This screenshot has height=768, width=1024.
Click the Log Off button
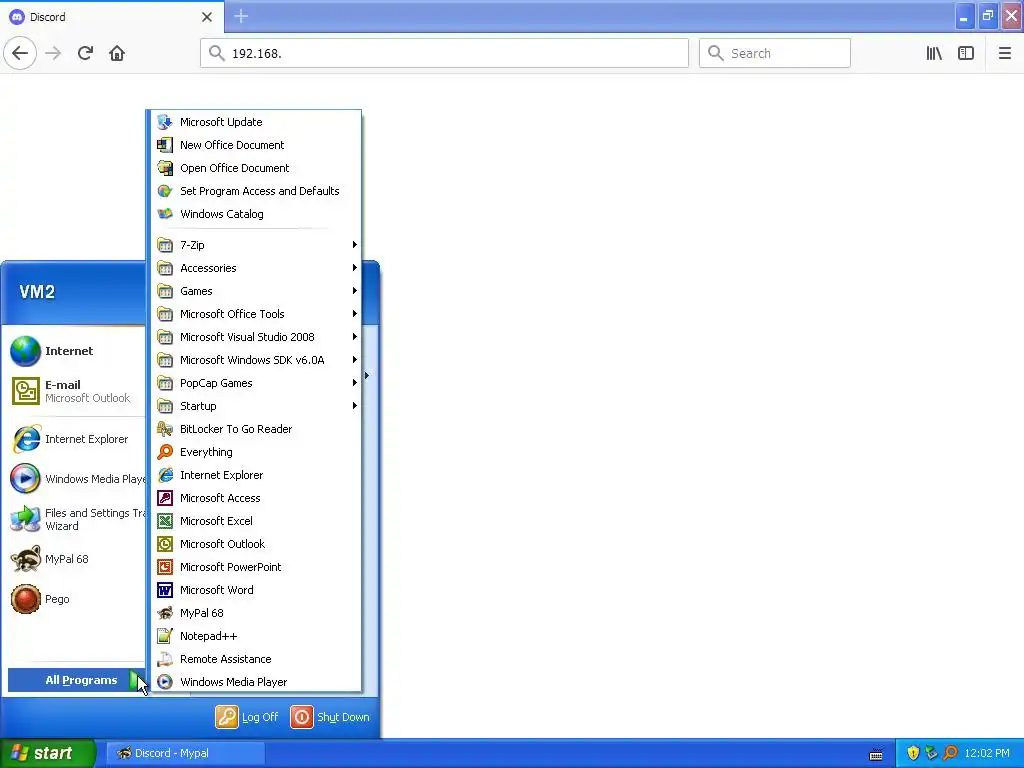tap(247, 717)
